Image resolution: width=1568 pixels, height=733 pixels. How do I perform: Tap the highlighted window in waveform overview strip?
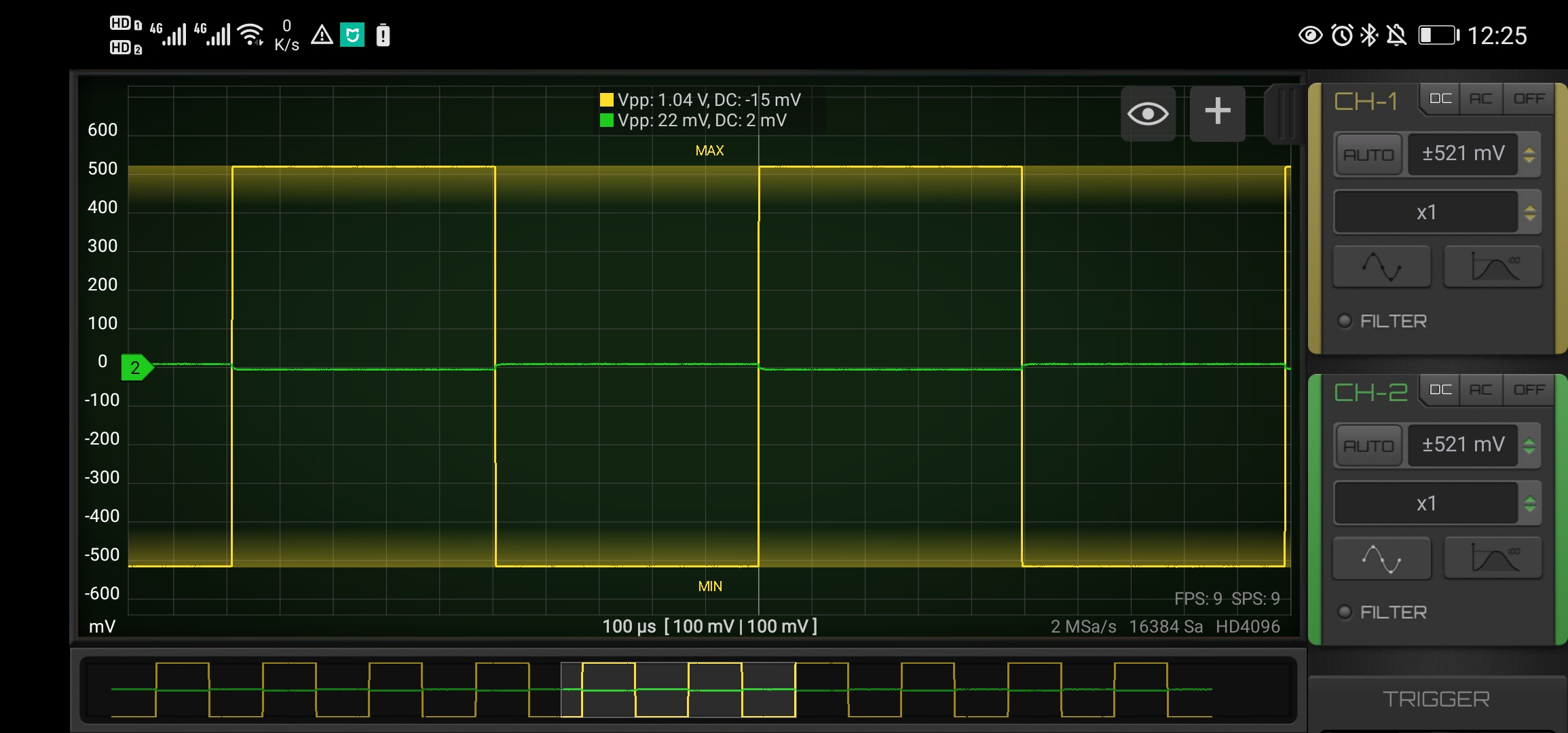click(x=678, y=690)
